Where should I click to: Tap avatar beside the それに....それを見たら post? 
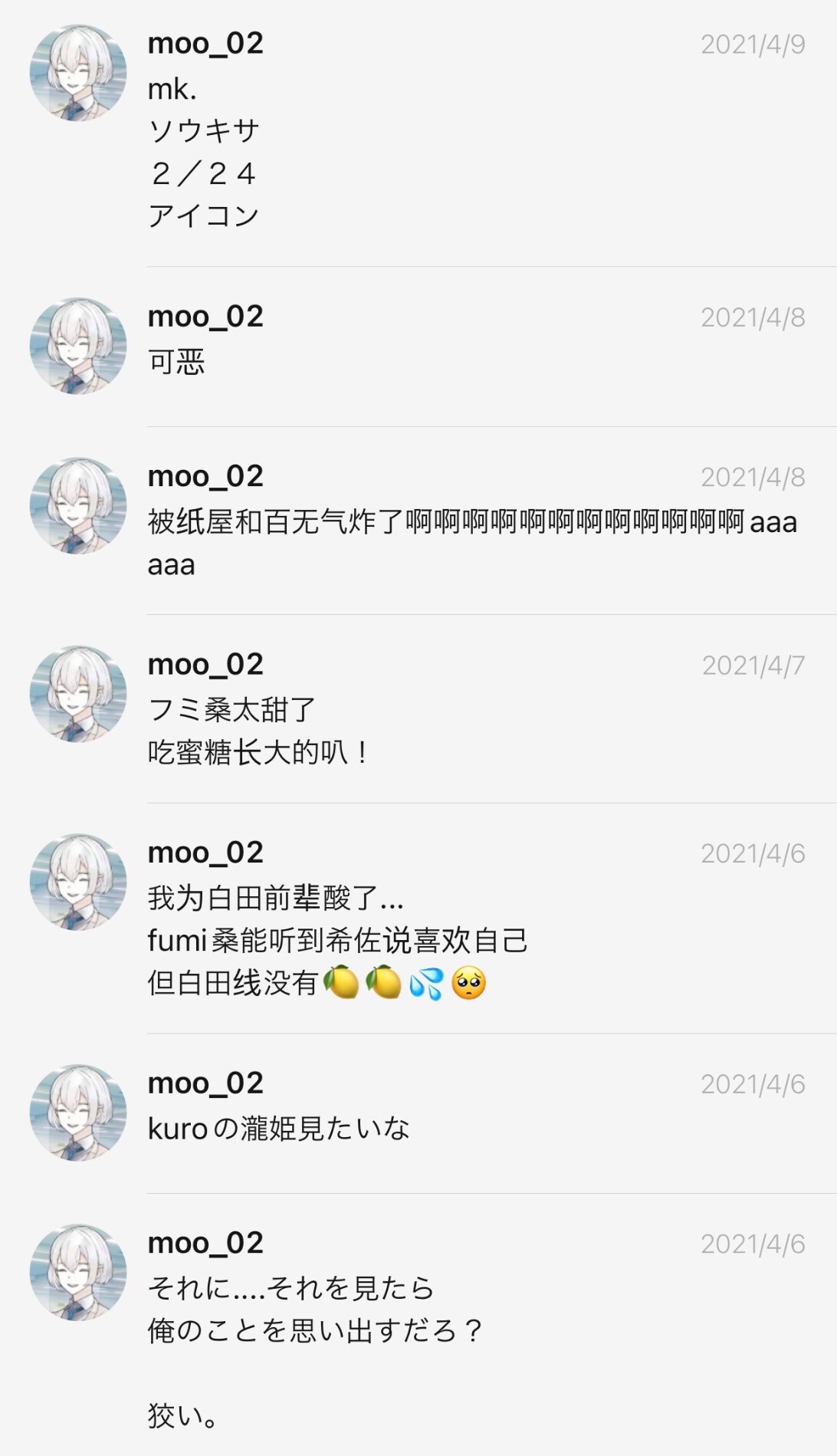point(78,1273)
